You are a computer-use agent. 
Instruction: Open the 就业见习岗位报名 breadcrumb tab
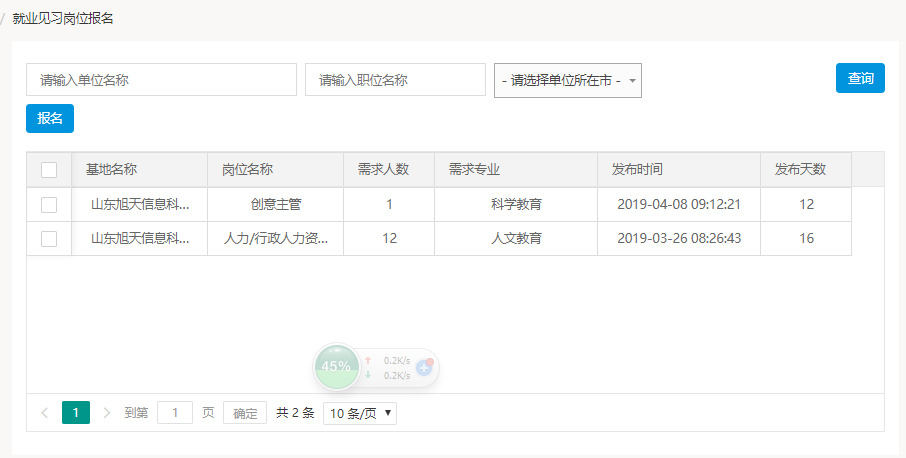click(x=63, y=19)
